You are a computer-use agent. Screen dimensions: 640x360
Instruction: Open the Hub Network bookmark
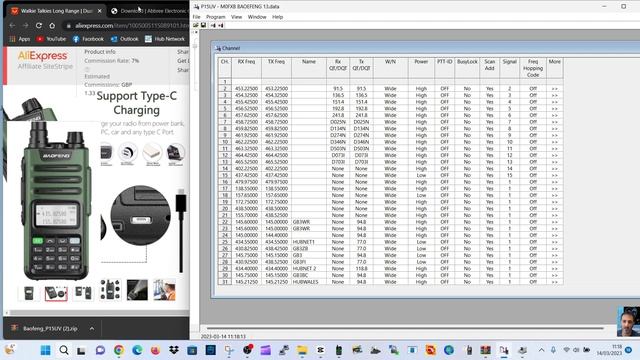(165, 39)
